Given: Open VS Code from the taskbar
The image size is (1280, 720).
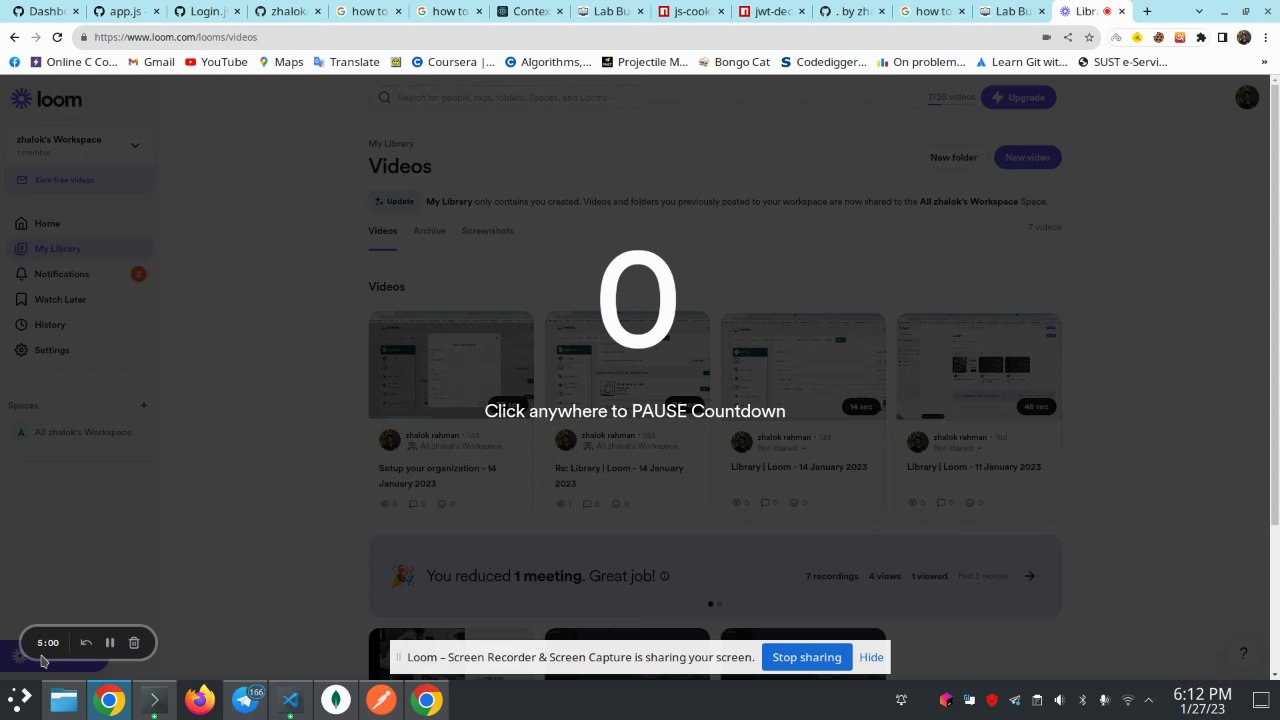Looking at the screenshot, I should 290,700.
